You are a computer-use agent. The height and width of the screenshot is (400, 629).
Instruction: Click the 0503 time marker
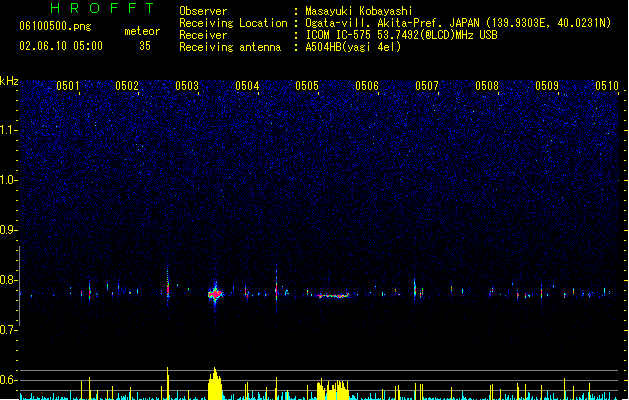pos(187,86)
